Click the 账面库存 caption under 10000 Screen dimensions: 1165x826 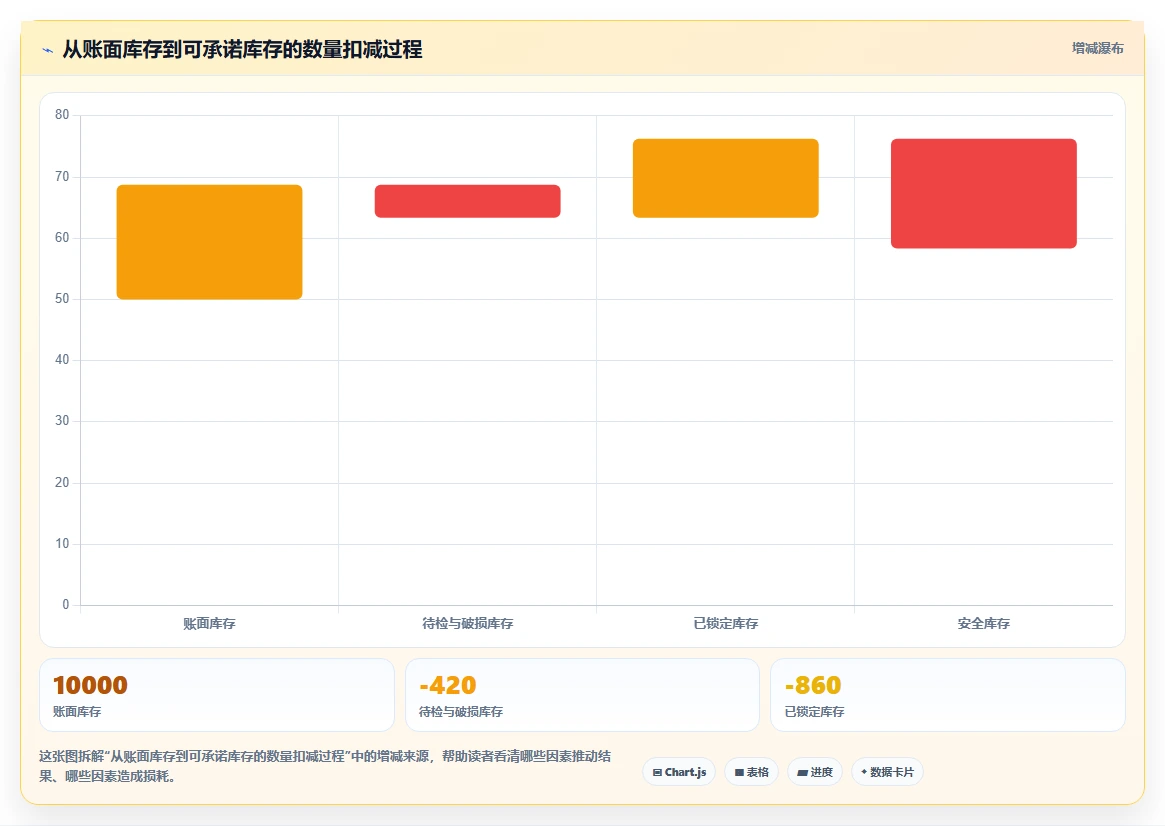tap(77, 712)
